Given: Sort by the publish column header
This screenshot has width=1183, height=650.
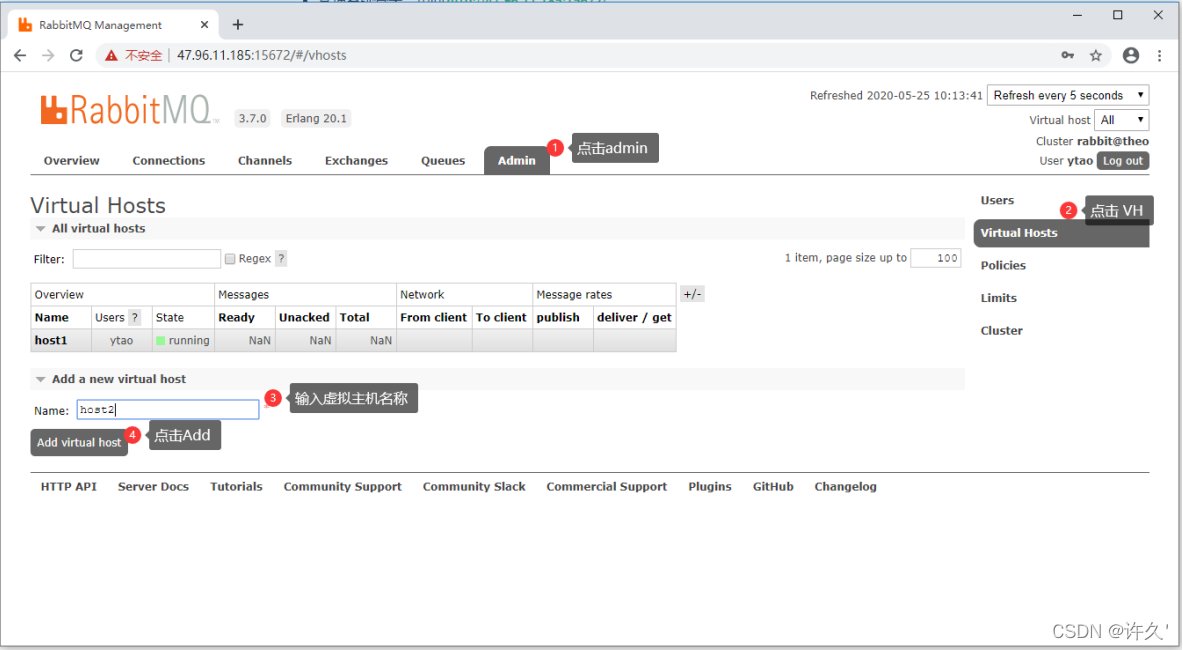Looking at the screenshot, I should pos(558,317).
